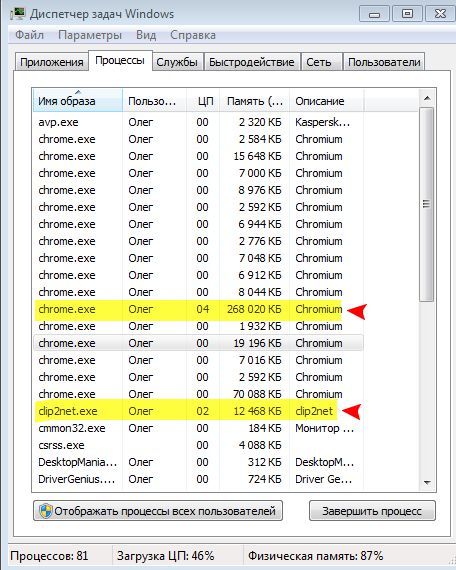The width and height of the screenshot is (456, 570).
Task: Click scrollbar down arrow in process list
Action: tap(427, 483)
